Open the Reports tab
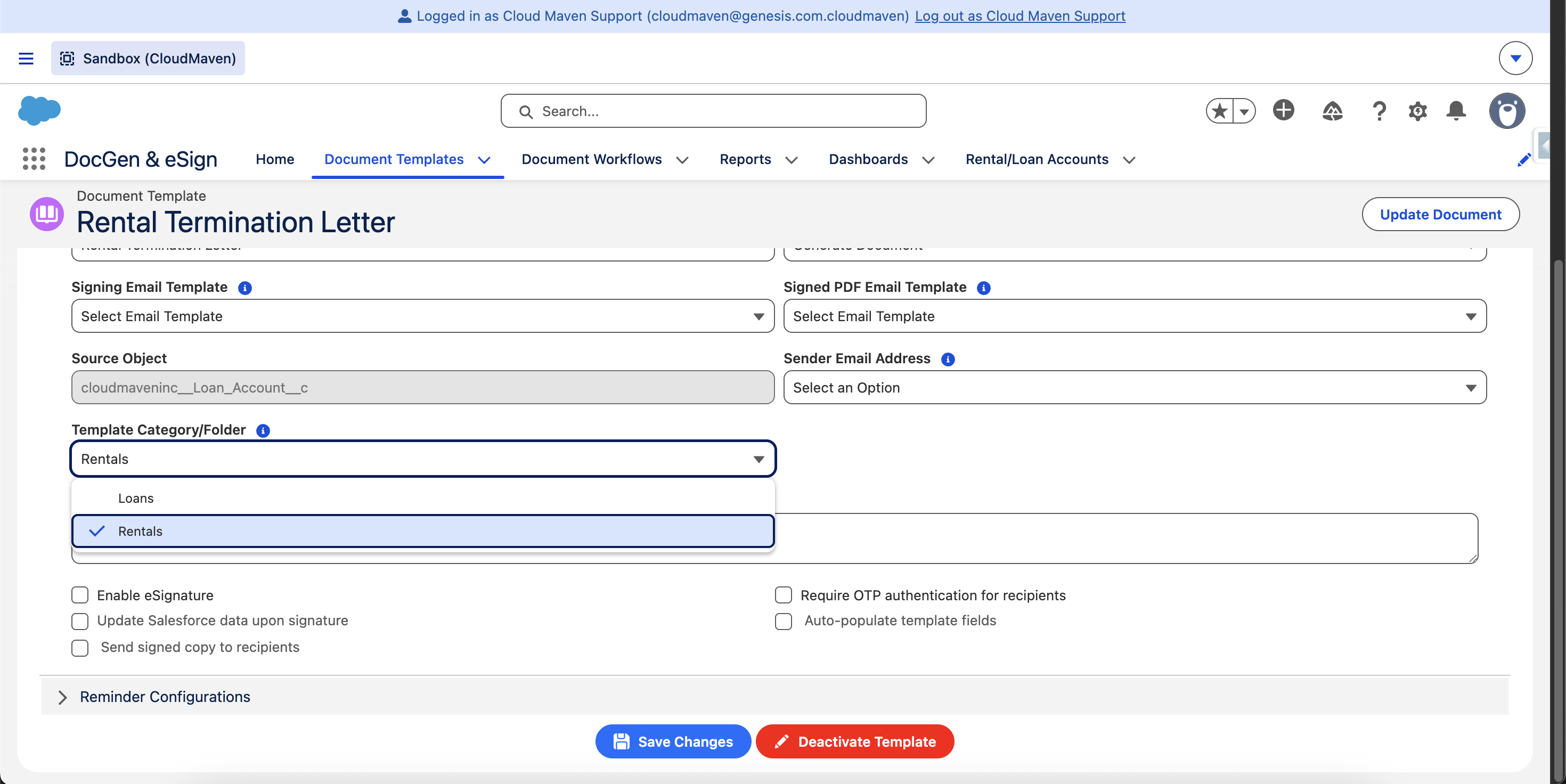The height and width of the screenshot is (784, 1566). (x=745, y=159)
